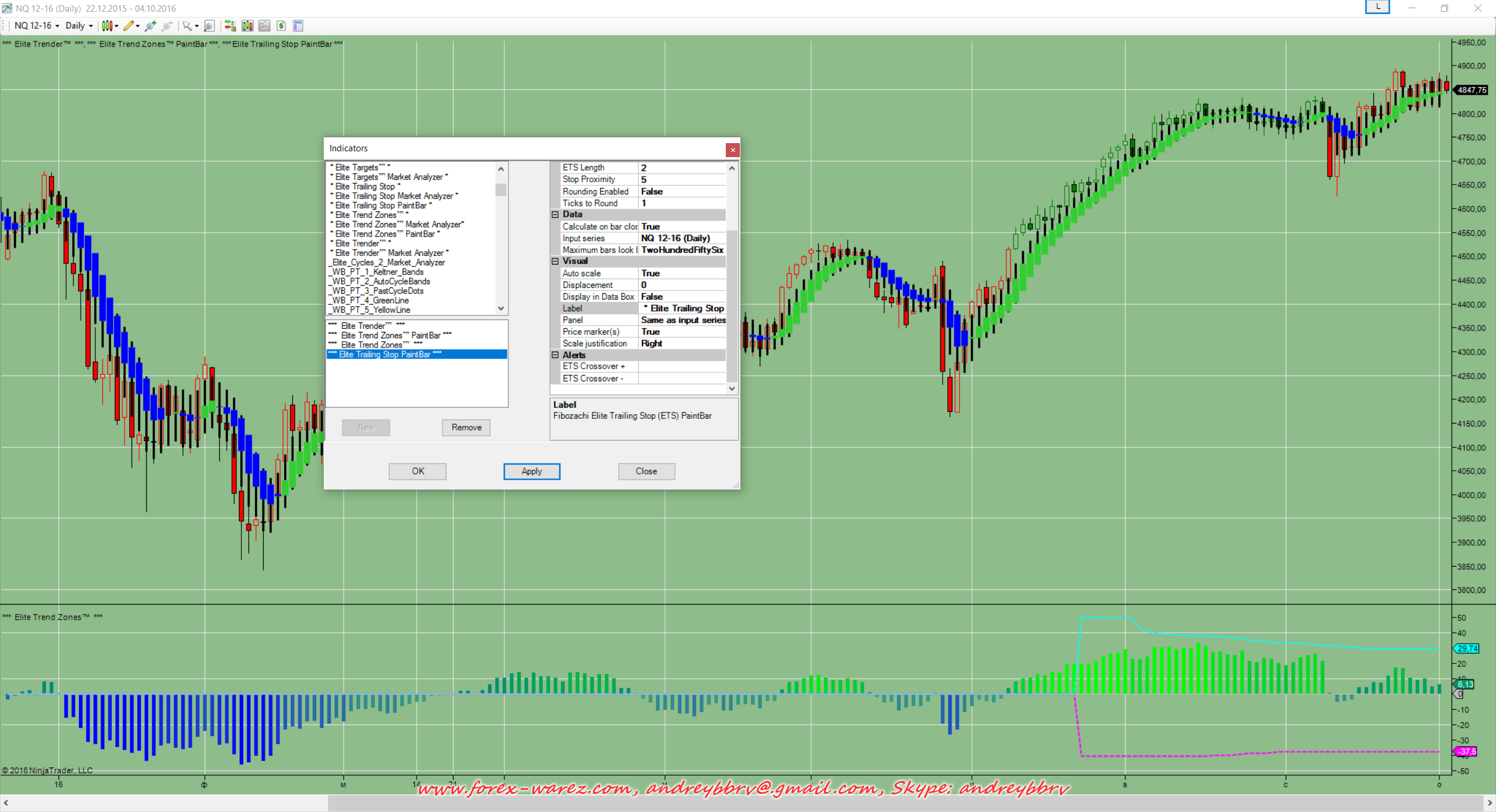Collapse the Alerts property section
Screen dimensions: 1496x812
pyautogui.click(x=555, y=355)
